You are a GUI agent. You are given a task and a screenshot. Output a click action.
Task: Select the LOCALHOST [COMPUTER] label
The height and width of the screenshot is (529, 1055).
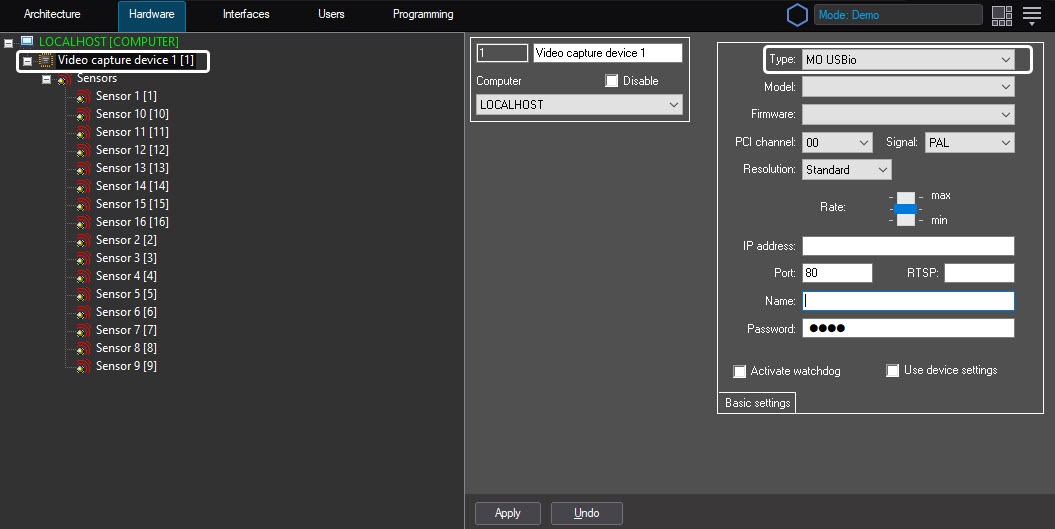tap(108, 42)
